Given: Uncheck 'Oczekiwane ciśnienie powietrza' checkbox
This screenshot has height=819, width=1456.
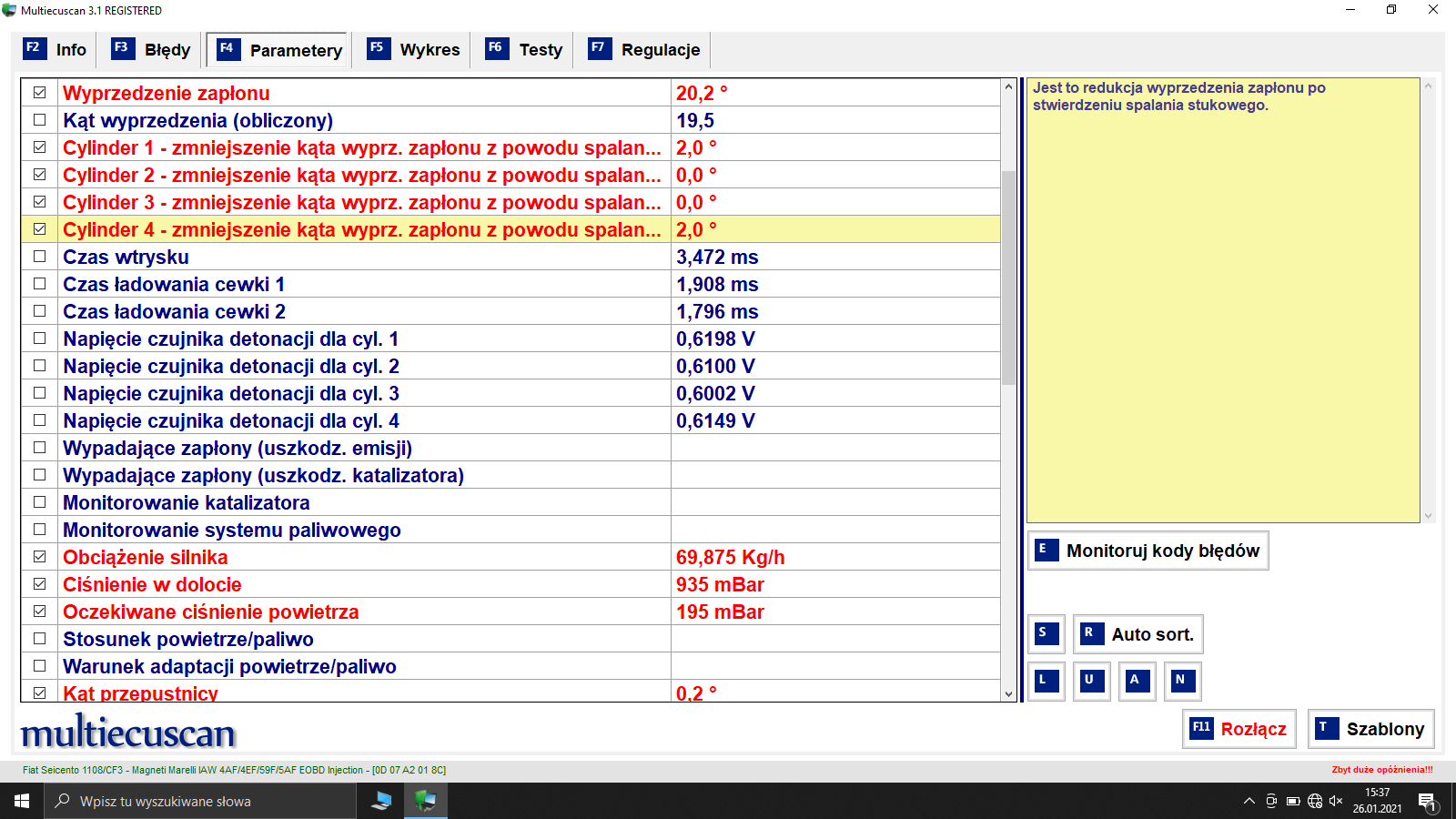Looking at the screenshot, I should pyautogui.click(x=39, y=612).
